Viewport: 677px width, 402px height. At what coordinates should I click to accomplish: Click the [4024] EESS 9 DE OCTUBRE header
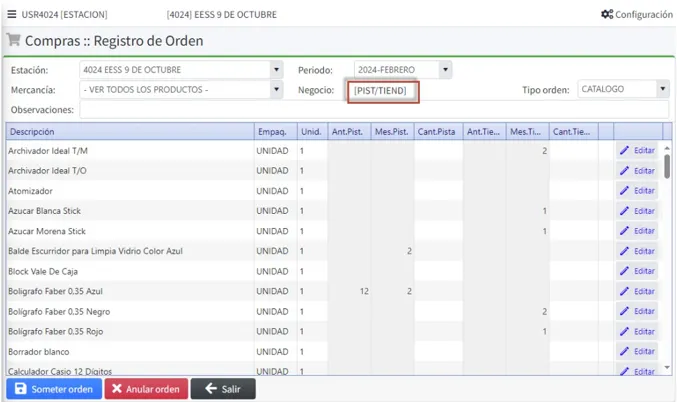[221, 14]
